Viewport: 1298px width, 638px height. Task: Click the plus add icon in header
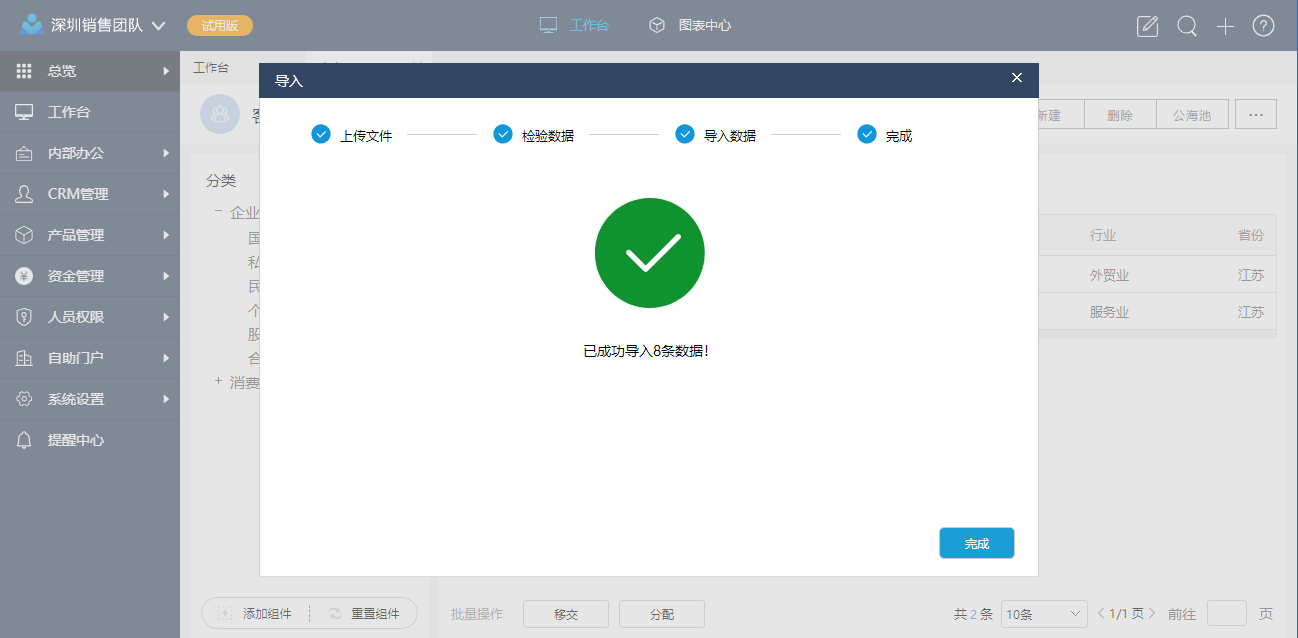coord(1225,26)
